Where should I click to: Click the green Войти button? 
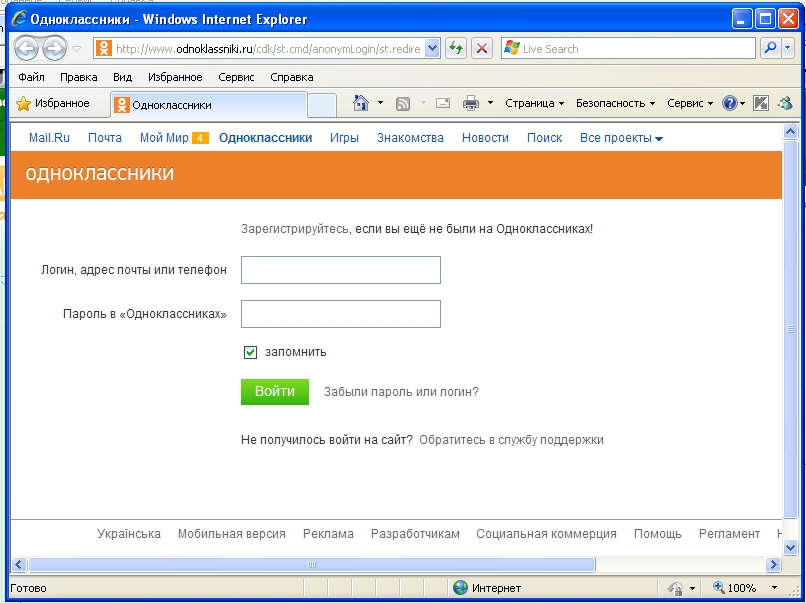(x=275, y=392)
